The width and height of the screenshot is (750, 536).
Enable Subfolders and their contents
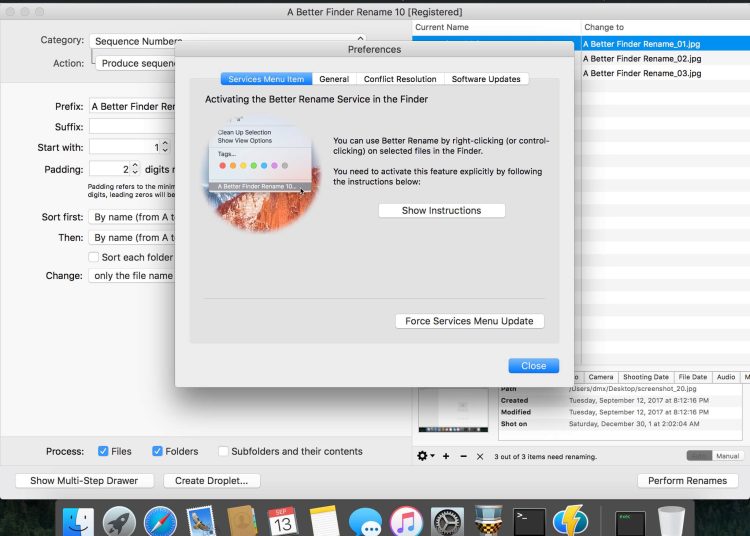click(x=224, y=451)
